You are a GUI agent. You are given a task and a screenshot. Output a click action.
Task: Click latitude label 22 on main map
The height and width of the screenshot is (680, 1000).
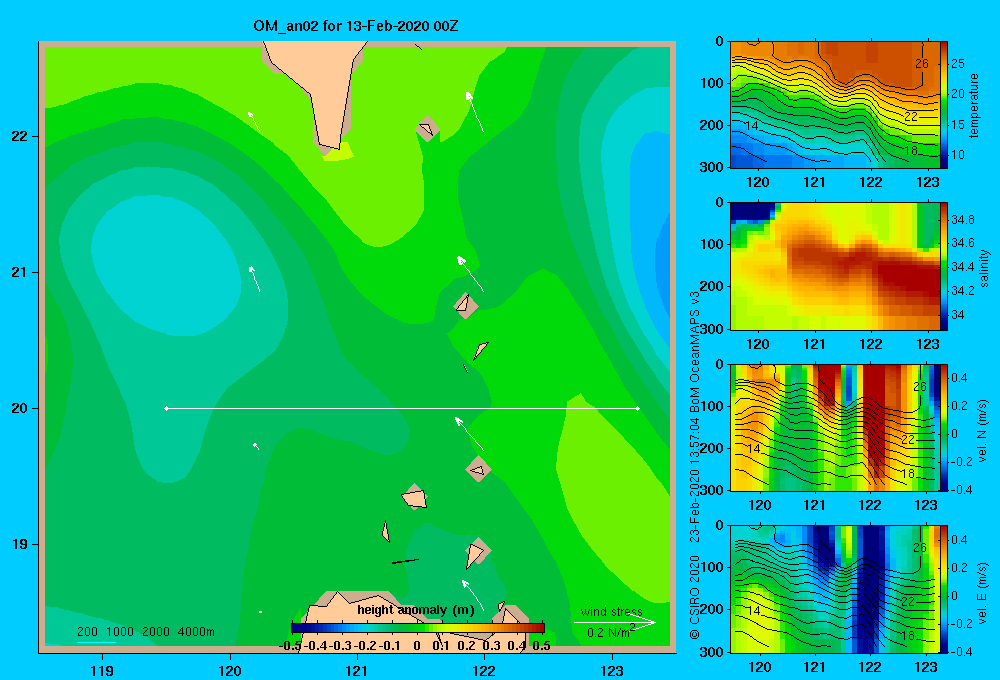19,137
